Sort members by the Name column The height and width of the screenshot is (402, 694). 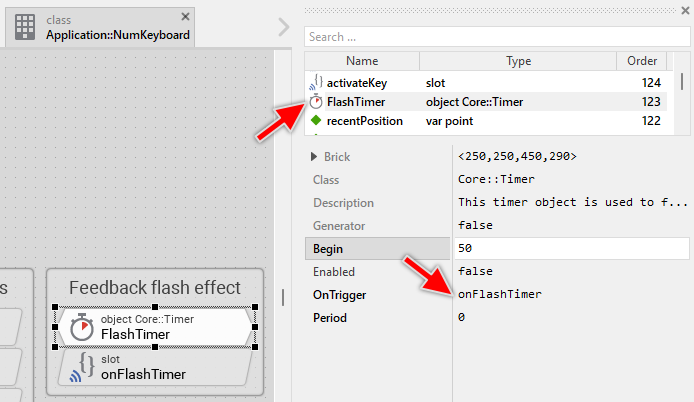[x=361, y=61]
